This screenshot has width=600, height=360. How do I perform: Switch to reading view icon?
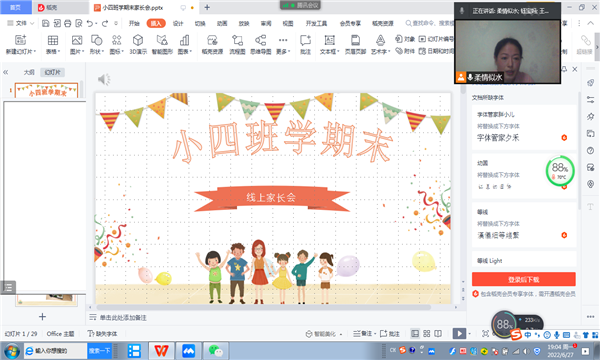point(438,334)
